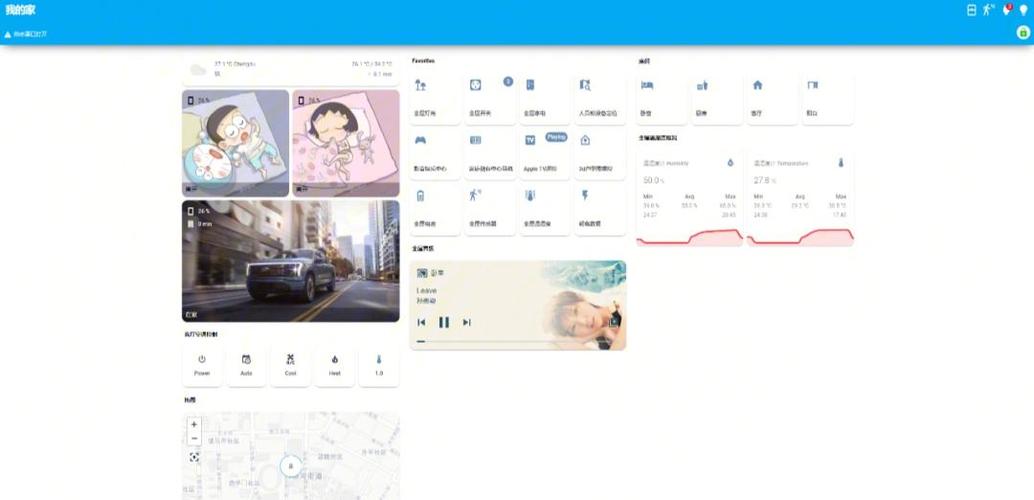Image resolution: width=1034 pixels, height=500 pixels.
Task: Open the lightning bolt electricity data card
Action: pos(601,210)
